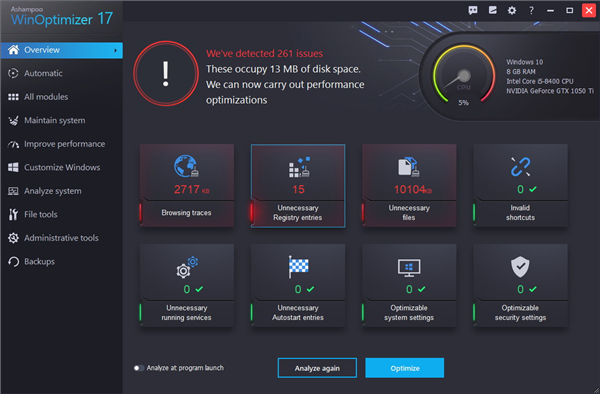
Task: Click the CPU usage gauge
Action: [x=464, y=75]
